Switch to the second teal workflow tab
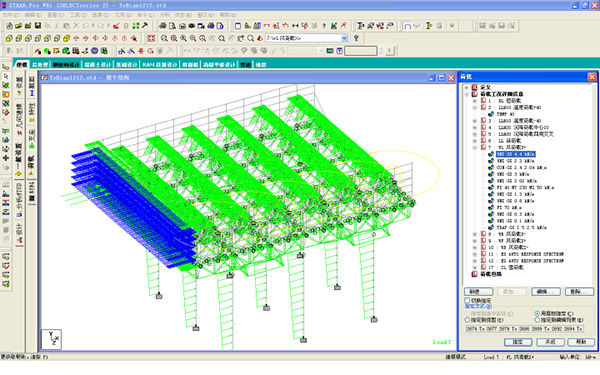This screenshot has height=375, width=600. tap(40, 65)
